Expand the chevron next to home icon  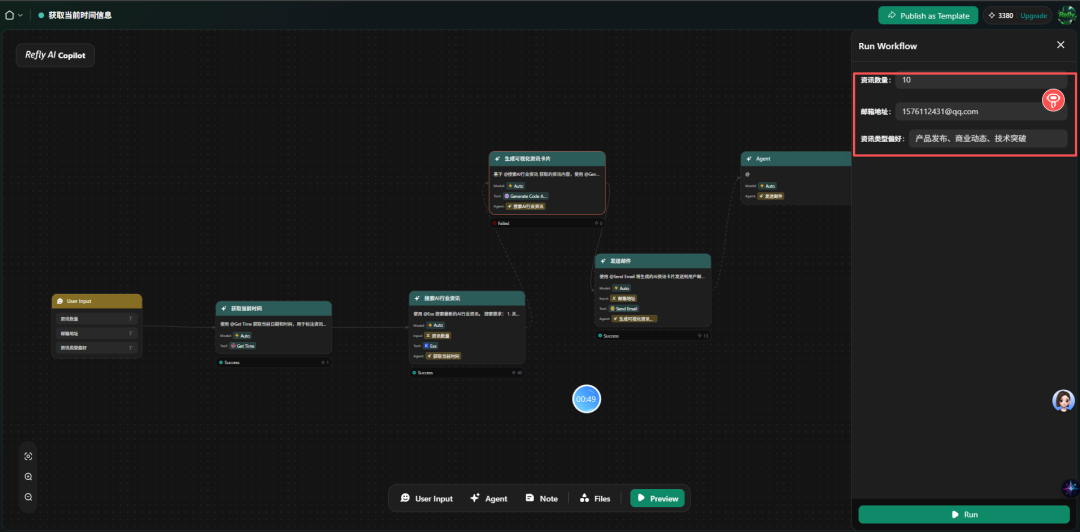point(20,15)
